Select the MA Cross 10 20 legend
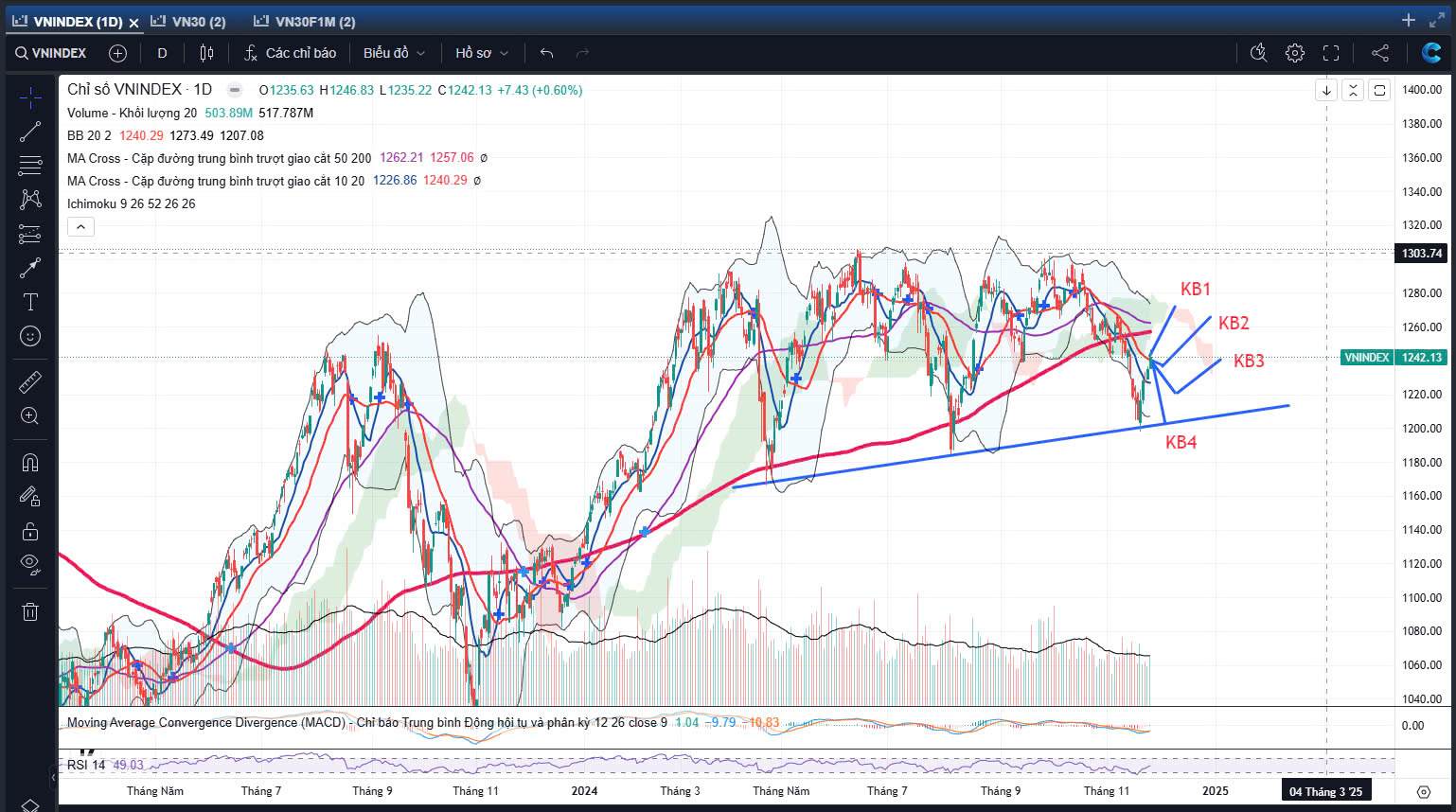 coord(216,181)
